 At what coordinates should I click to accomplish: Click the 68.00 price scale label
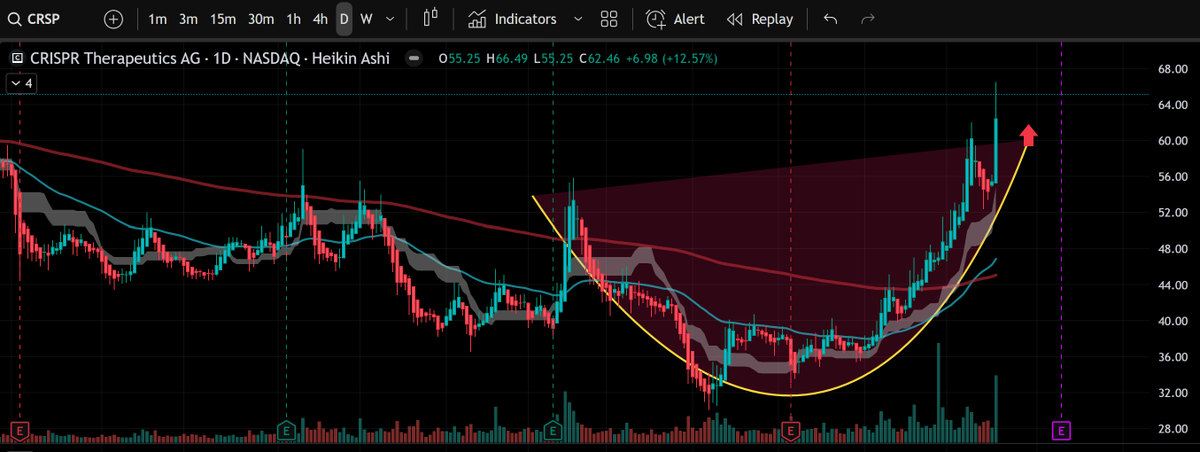tap(1171, 69)
